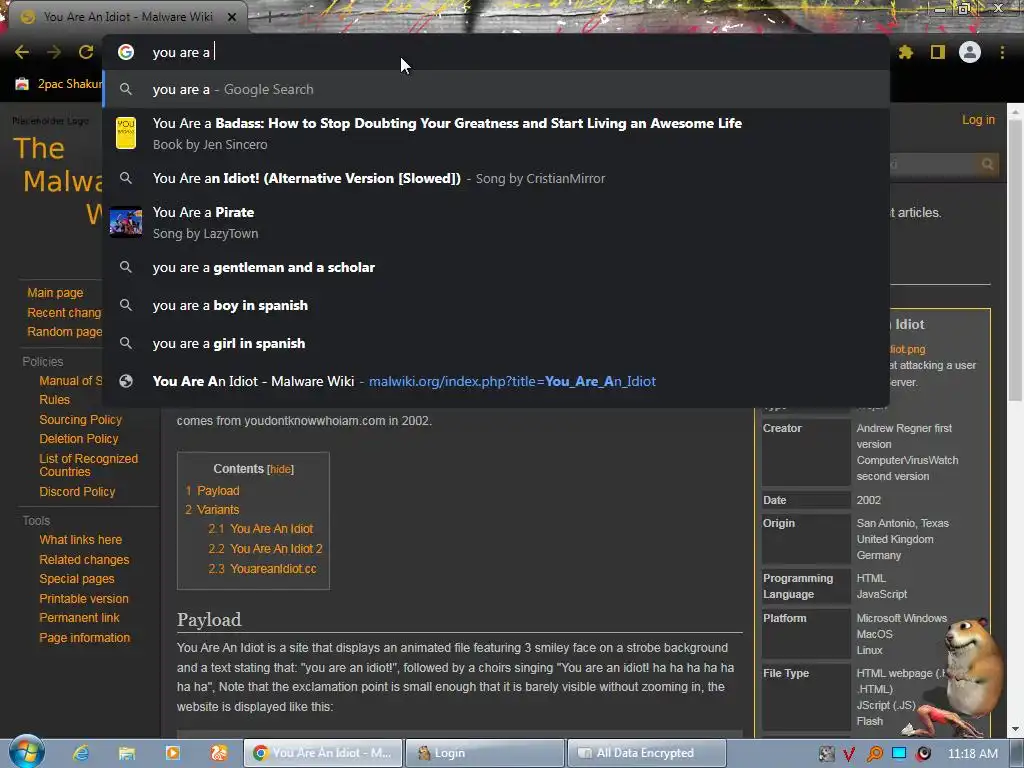Open Chrome's three-dot menu
1024x768 pixels.
point(1002,52)
